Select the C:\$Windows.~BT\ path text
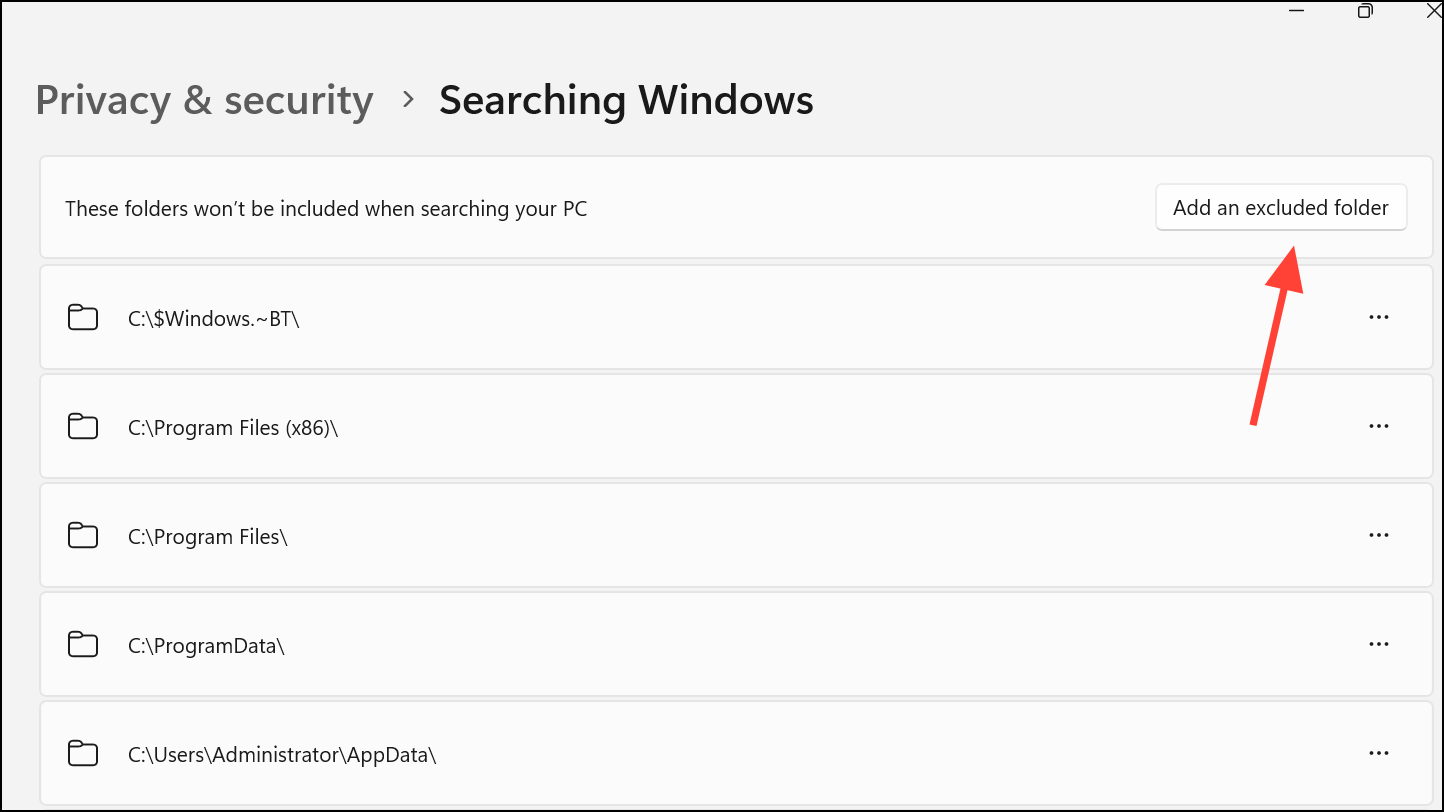The width and height of the screenshot is (1444, 812). [x=214, y=318]
